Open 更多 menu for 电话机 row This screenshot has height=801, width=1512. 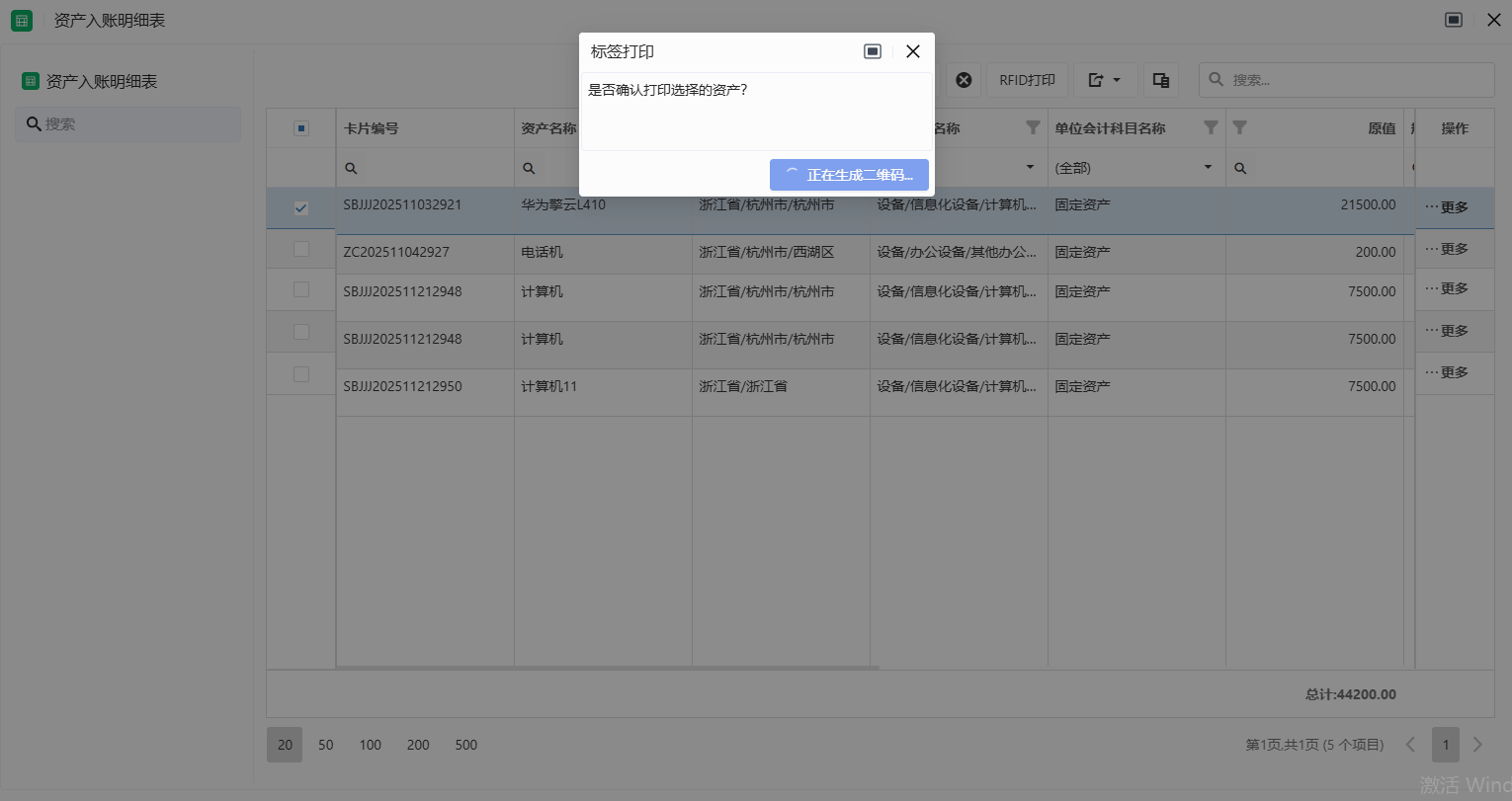pos(1447,249)
